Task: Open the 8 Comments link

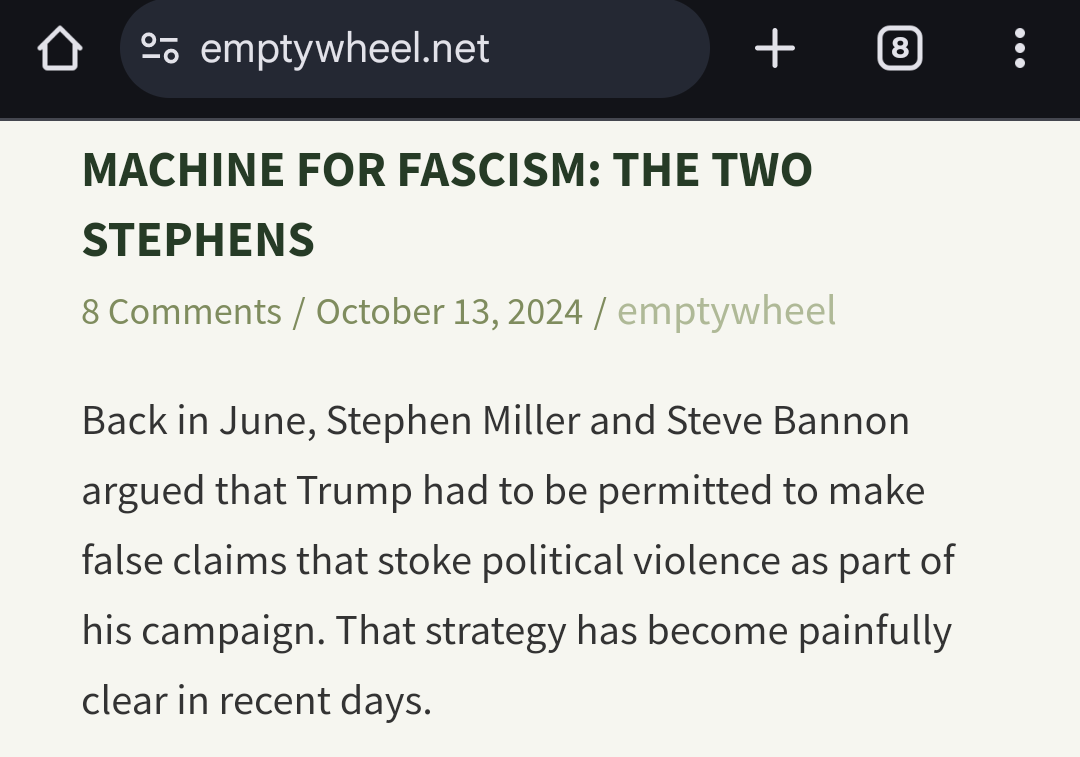Action: click(182, 311)
